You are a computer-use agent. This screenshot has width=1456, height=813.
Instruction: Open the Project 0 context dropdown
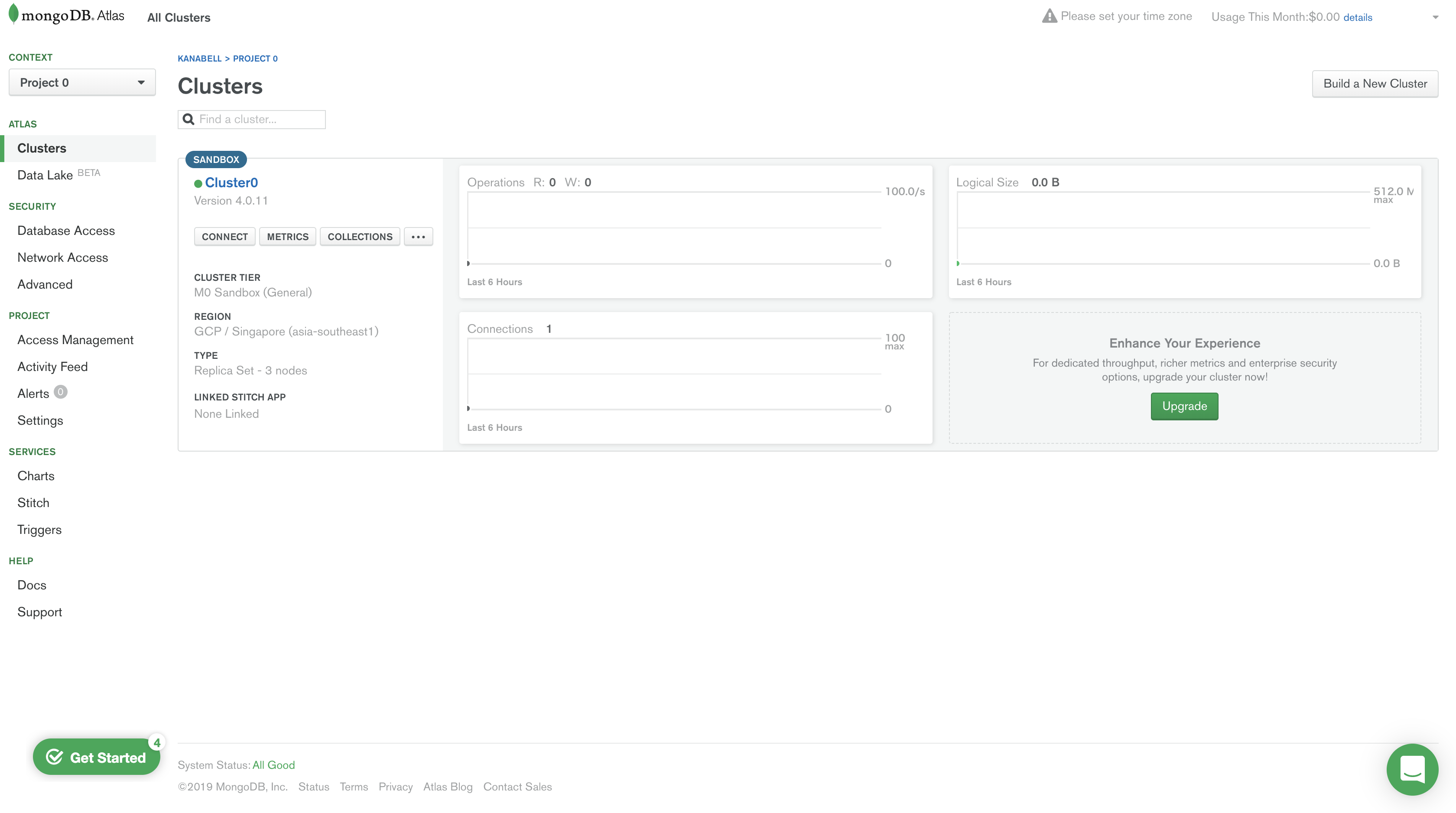[x=82, y=82]
